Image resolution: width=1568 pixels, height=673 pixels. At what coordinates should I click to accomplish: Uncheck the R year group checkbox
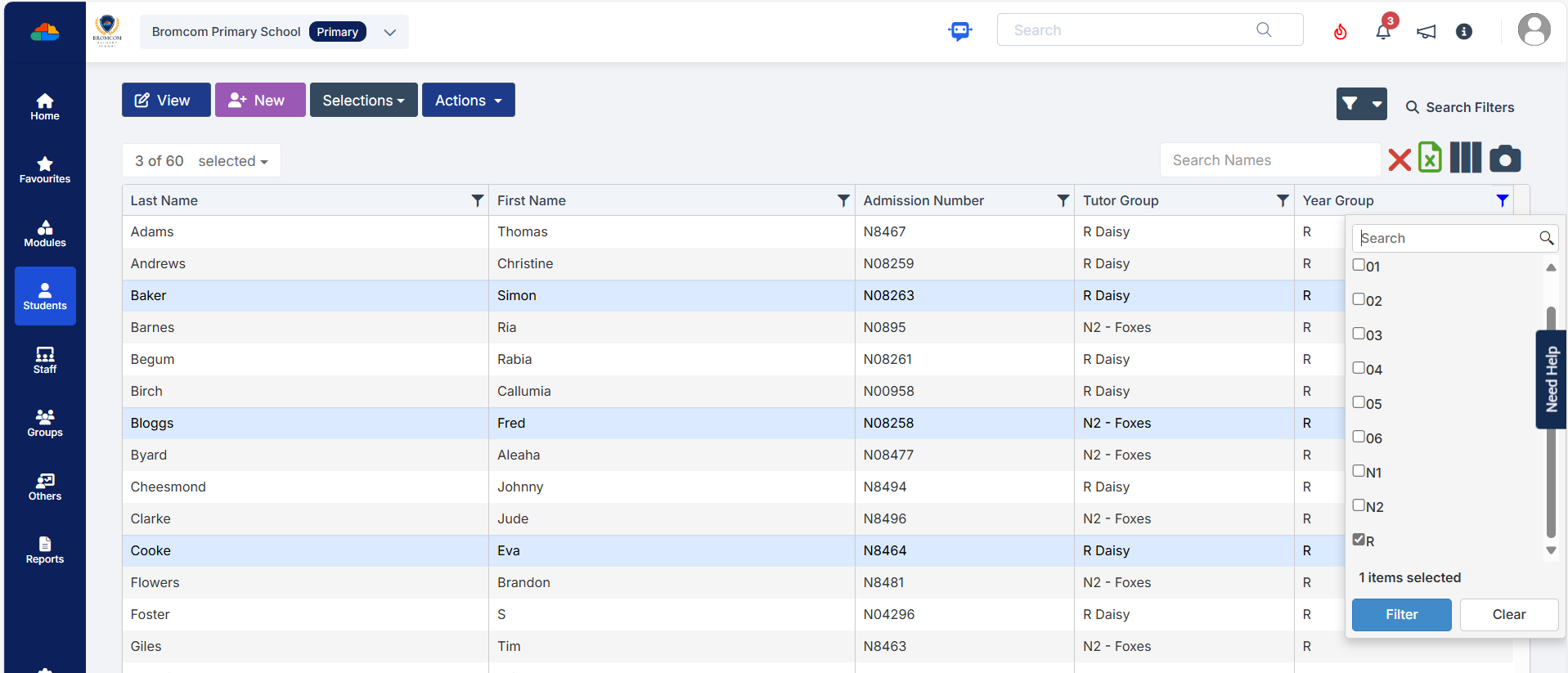[1359, 540]
